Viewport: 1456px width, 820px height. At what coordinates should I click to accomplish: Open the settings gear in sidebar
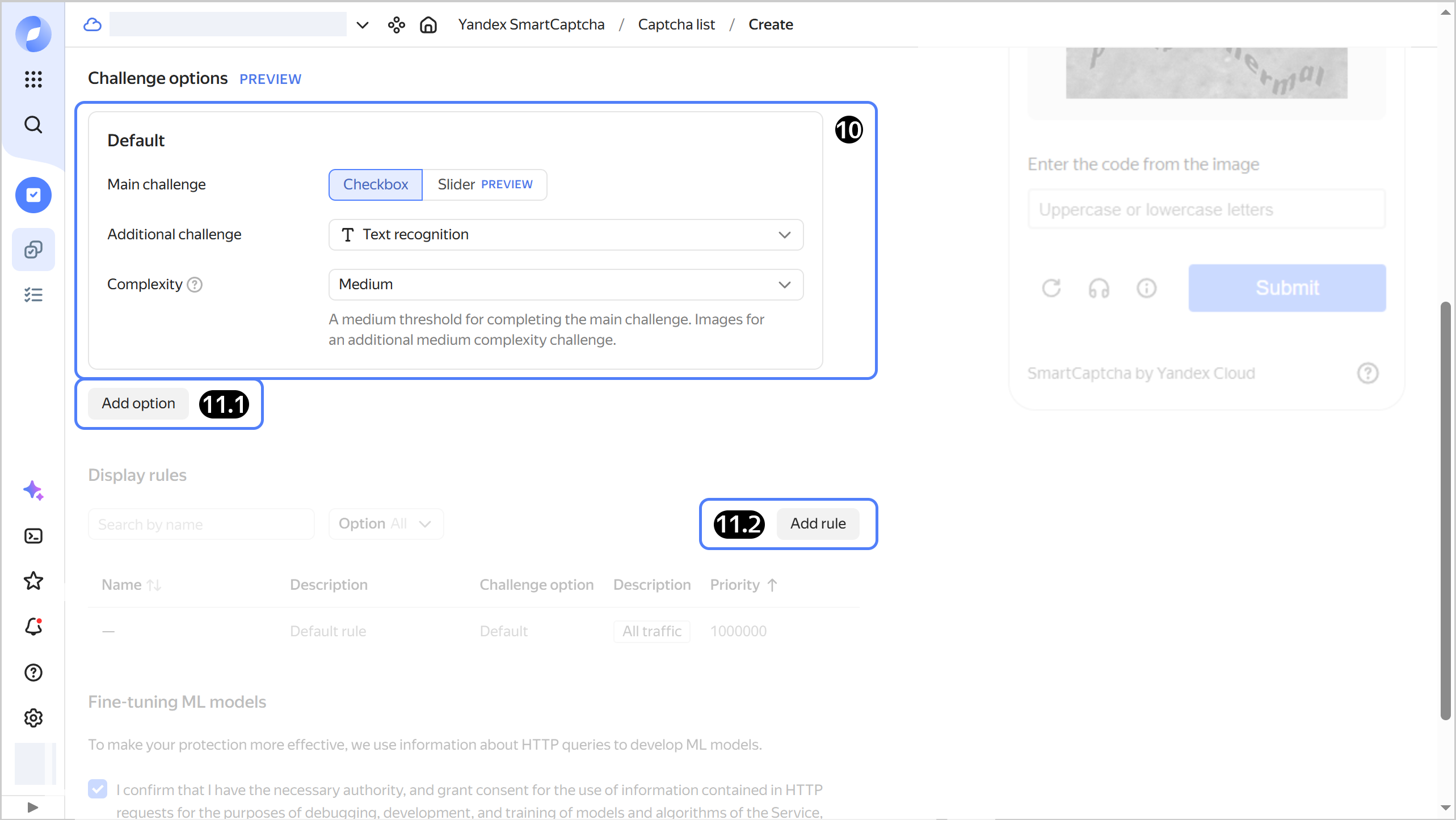(33, 718)
